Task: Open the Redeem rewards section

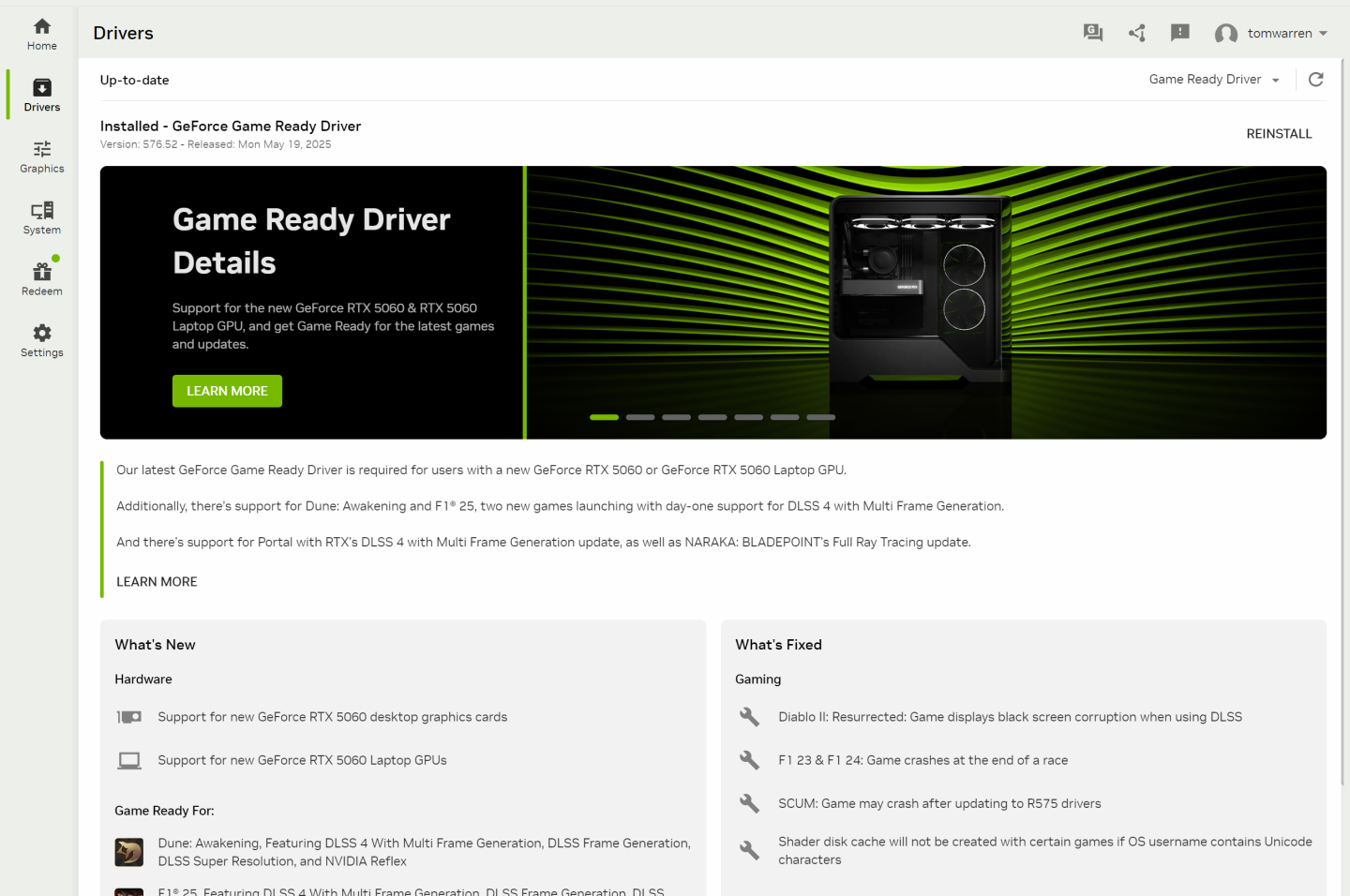Action: 41,279
